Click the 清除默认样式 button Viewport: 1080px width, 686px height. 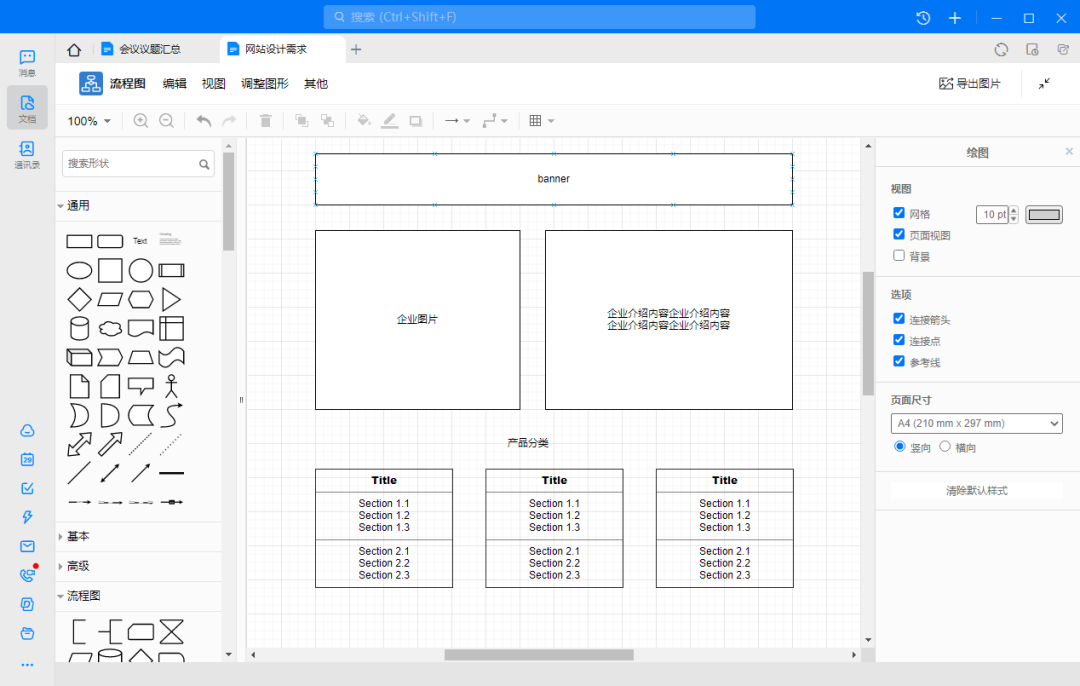[976, 490]
